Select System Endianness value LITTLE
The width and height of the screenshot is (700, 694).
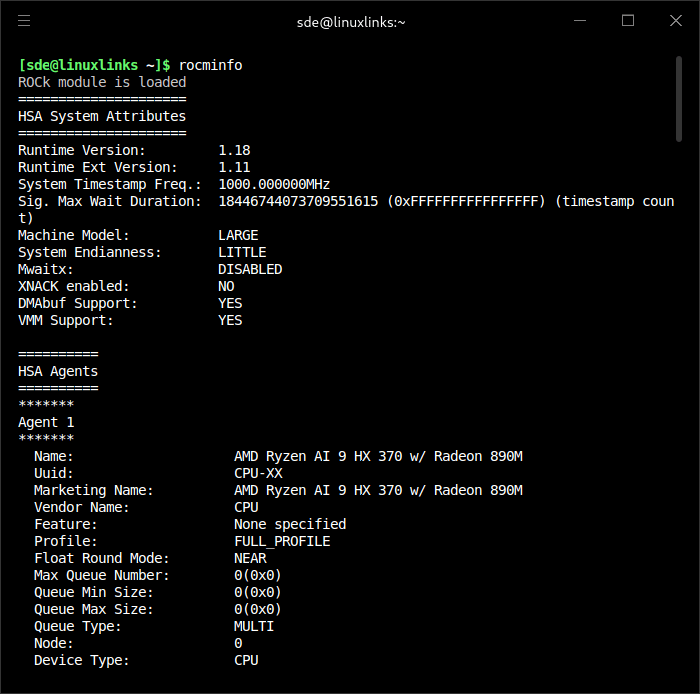(242, 252)
